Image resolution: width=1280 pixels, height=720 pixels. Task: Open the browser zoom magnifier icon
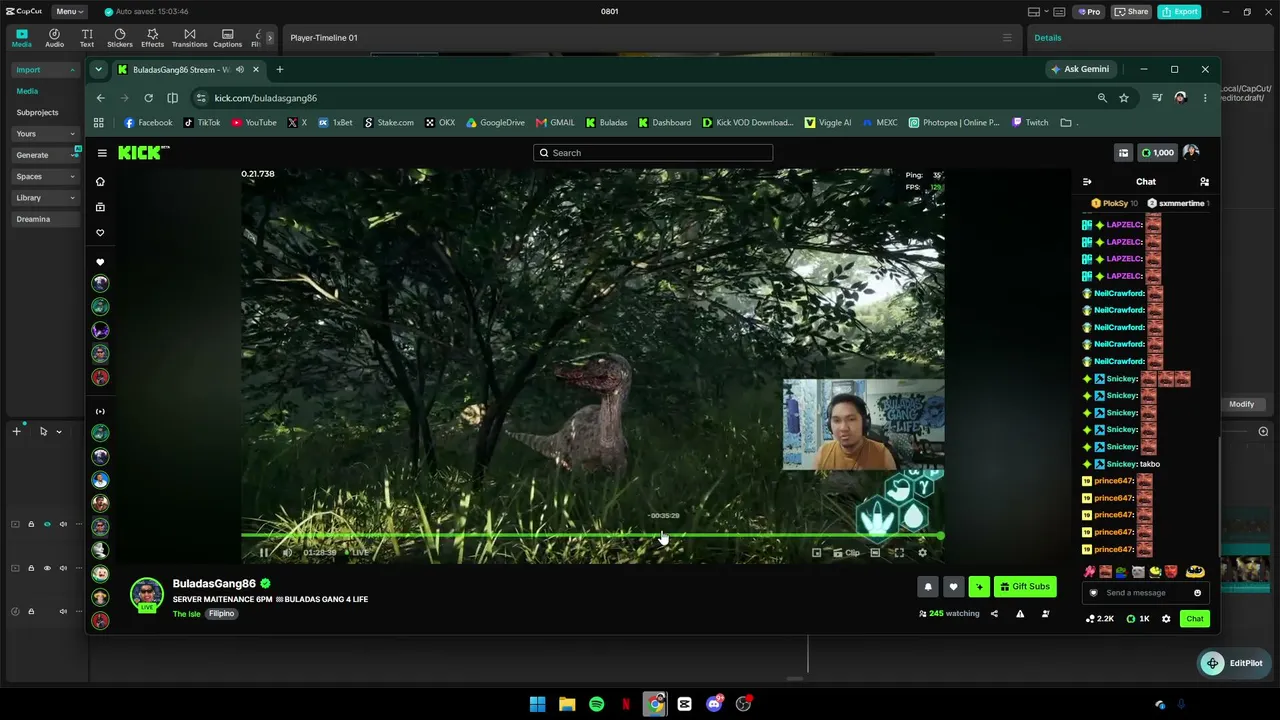tap(1102, 98)
